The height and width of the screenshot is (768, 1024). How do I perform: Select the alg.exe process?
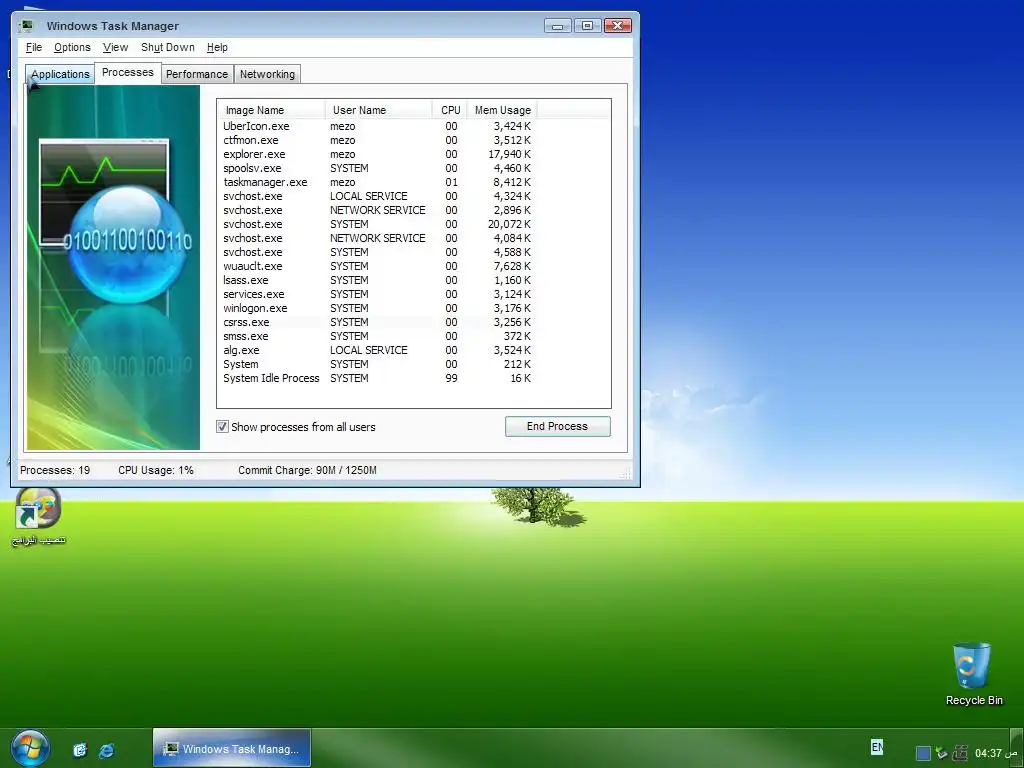(377, 351)
